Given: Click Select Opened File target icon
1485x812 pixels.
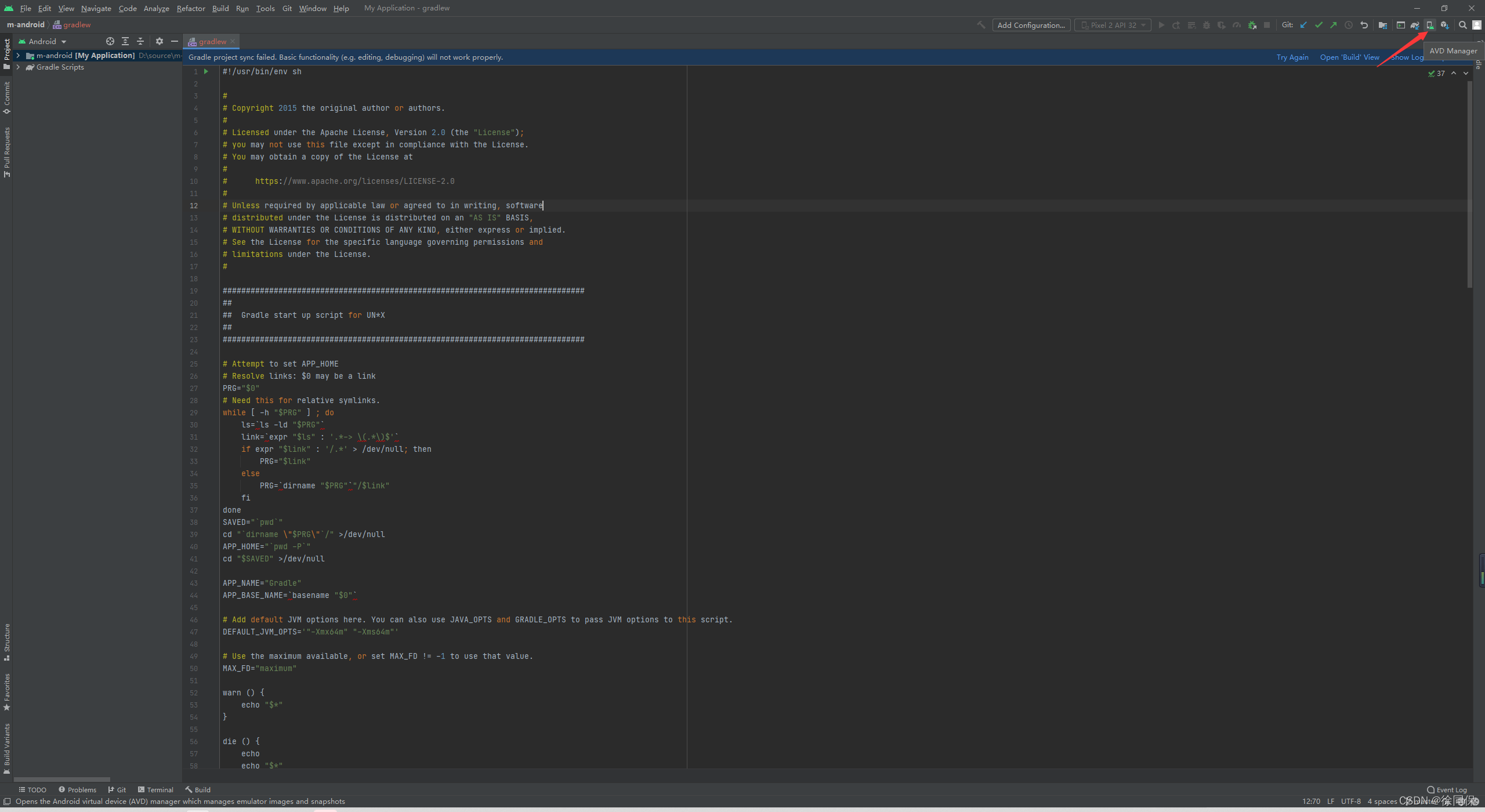Looking at the screenshot, I should click(x=110, y=41).
